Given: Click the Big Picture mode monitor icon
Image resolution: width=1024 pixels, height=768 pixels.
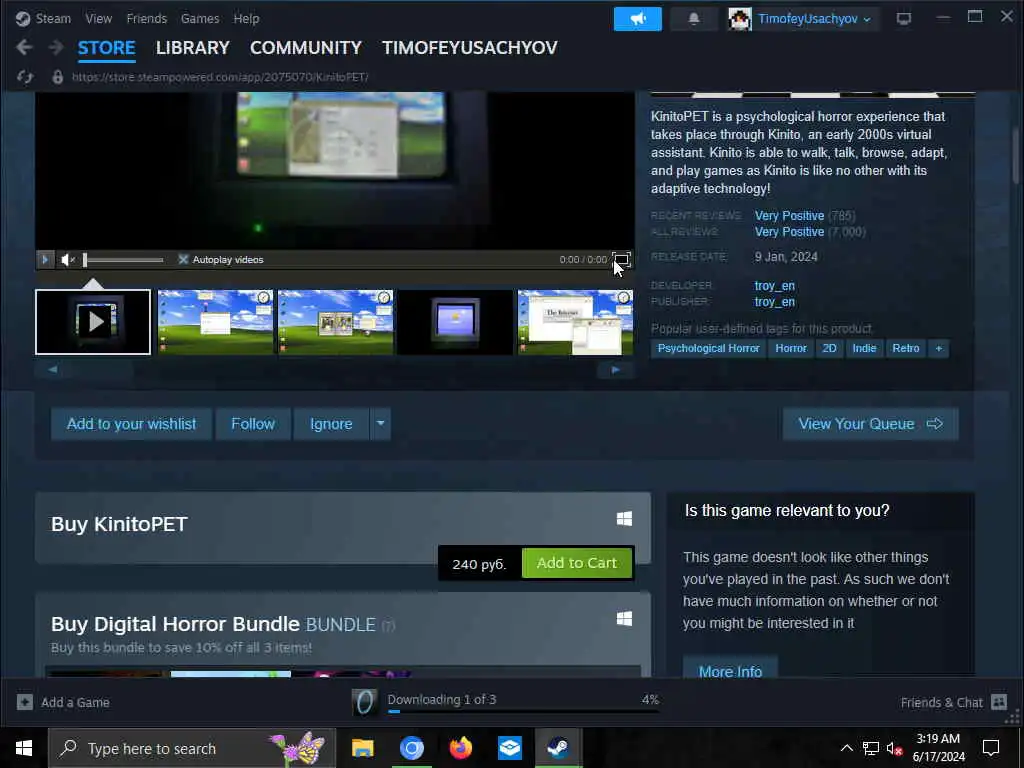Looking at the screenshot, I should 904,18.
